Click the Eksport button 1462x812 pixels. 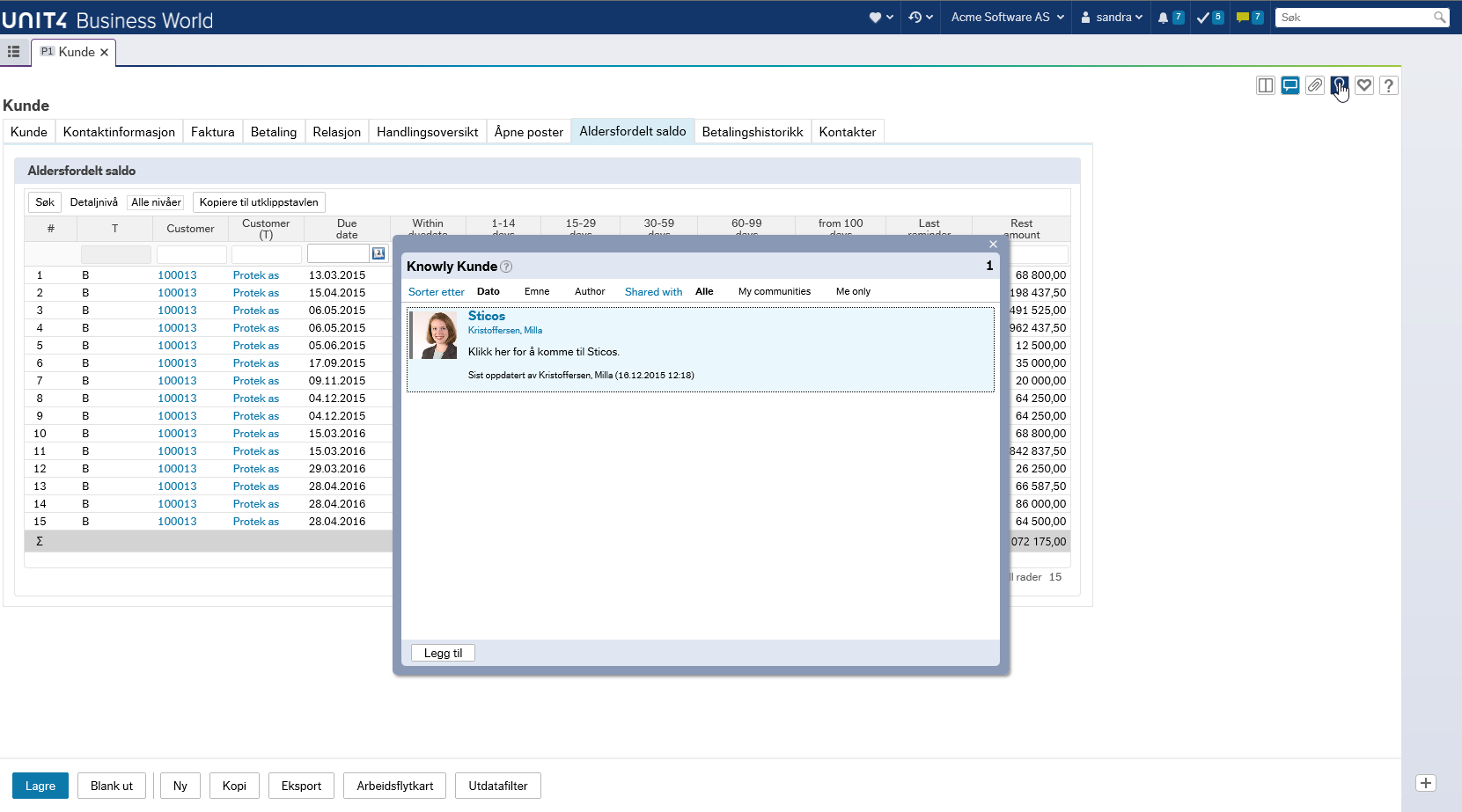click(301, 786)
